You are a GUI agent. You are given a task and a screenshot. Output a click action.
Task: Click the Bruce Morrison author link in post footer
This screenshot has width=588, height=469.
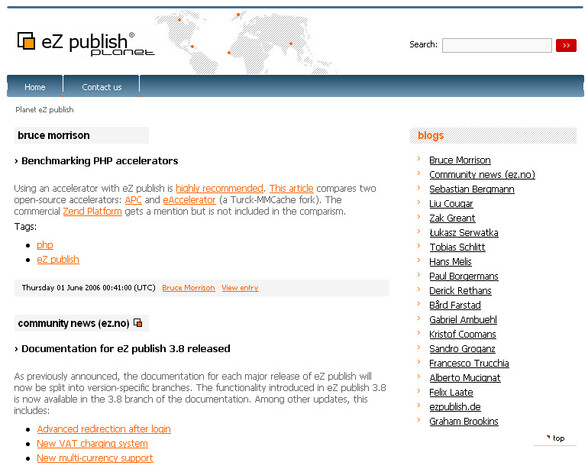coord(188,288)
